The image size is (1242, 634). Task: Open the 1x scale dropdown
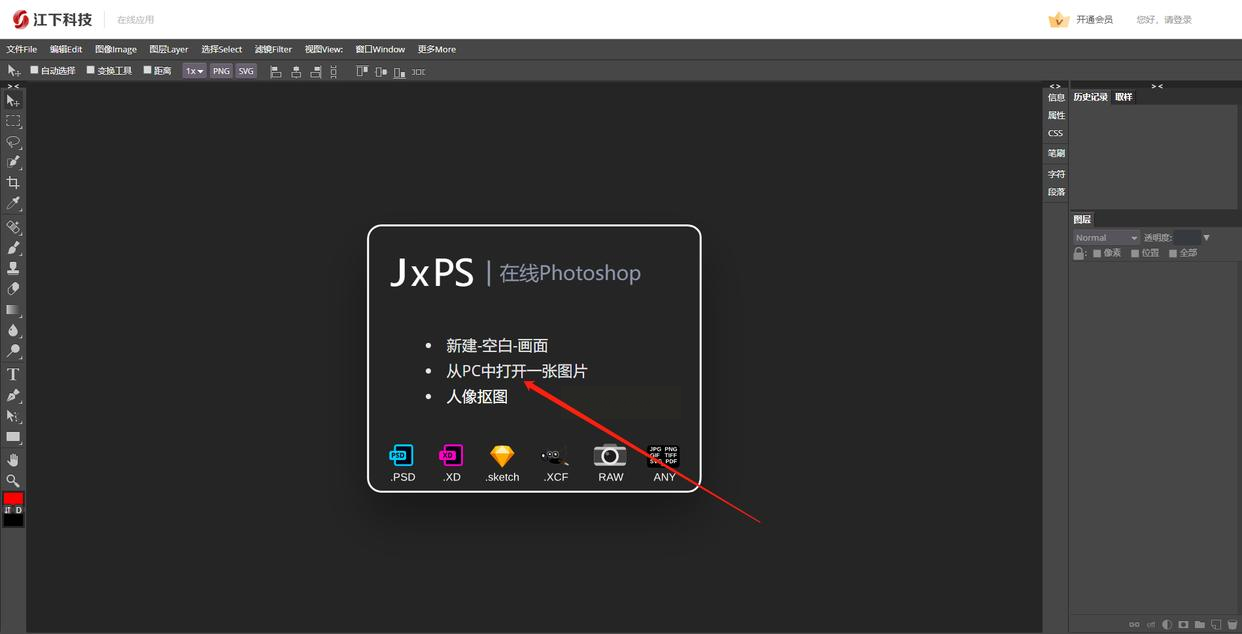pos(194,71)
